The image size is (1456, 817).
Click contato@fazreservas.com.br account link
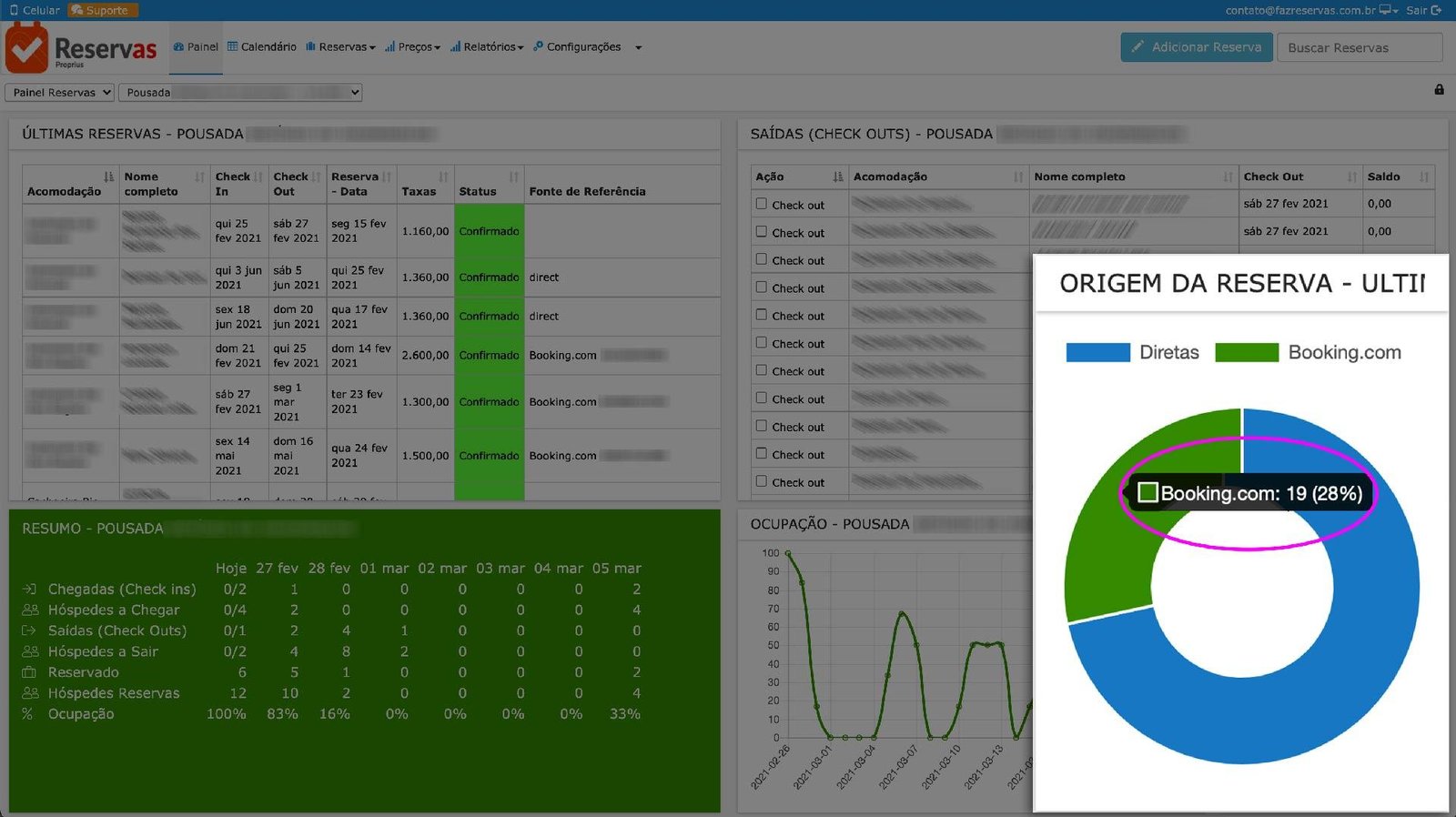pyautogui.click(x=1300, y=10)
